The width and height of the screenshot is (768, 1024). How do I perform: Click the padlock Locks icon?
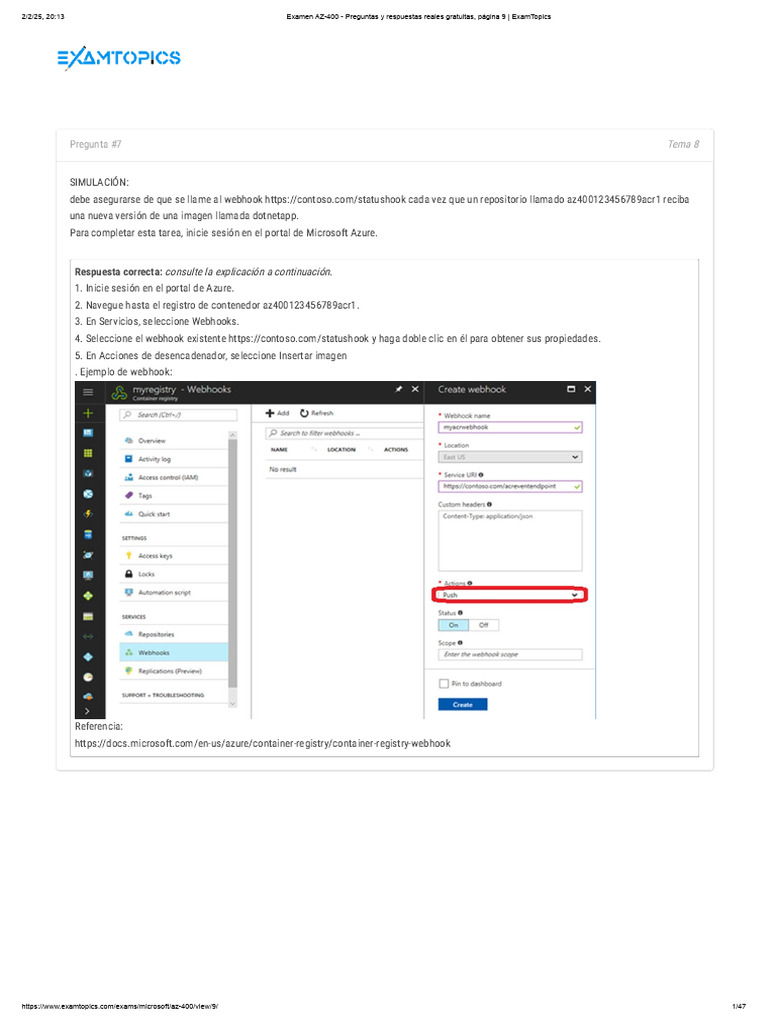coord(129,574)
